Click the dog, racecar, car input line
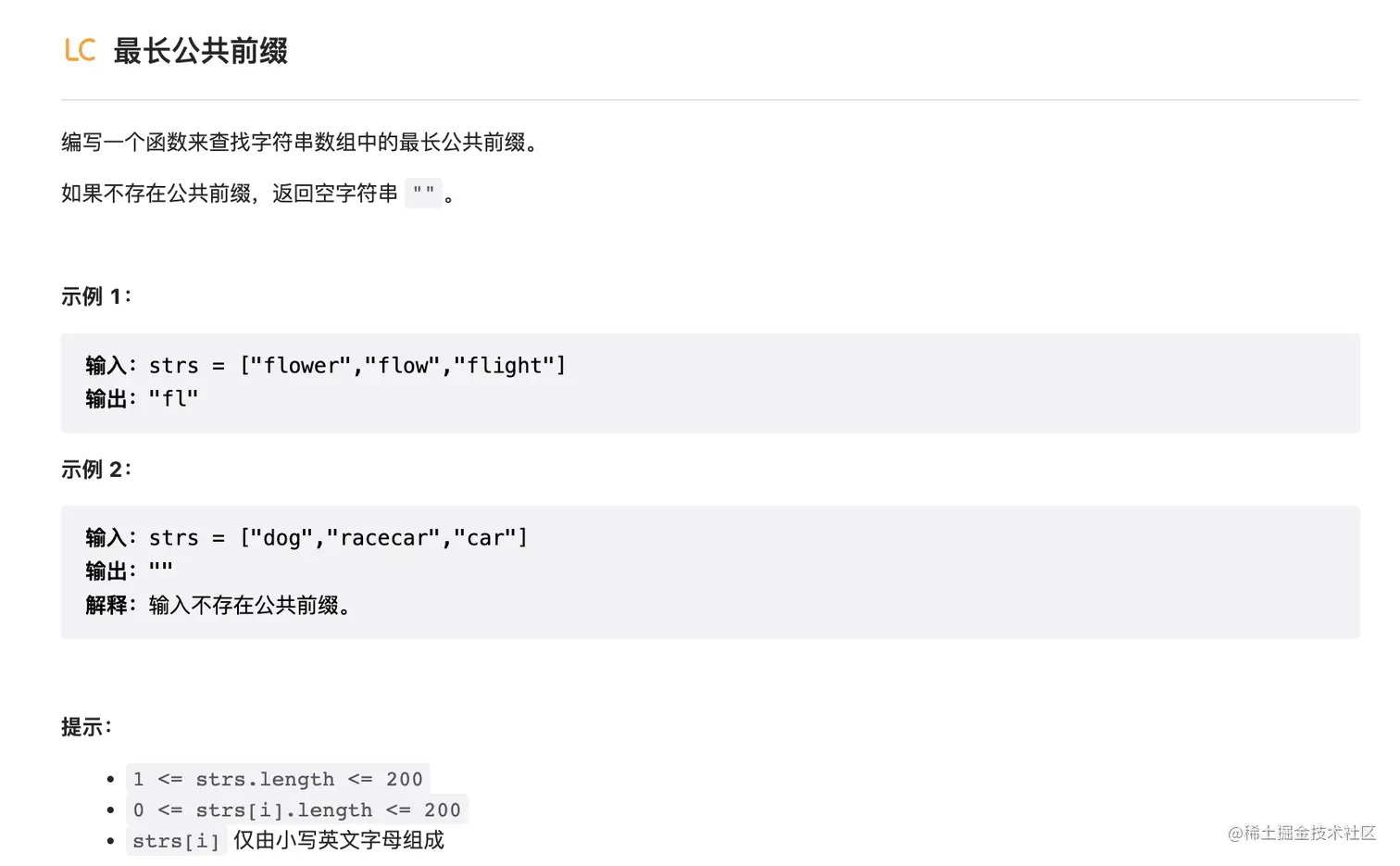 tap(306, 538)
